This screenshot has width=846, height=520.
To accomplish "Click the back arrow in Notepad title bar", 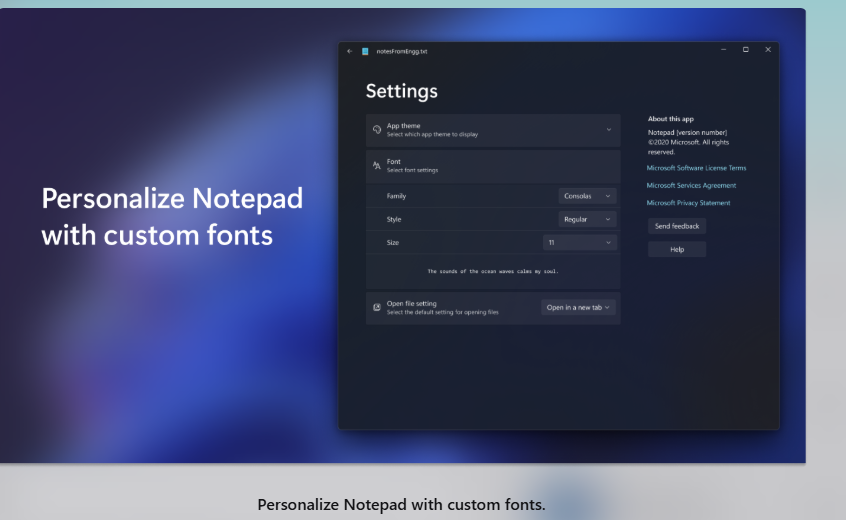I will coord(350,51).
